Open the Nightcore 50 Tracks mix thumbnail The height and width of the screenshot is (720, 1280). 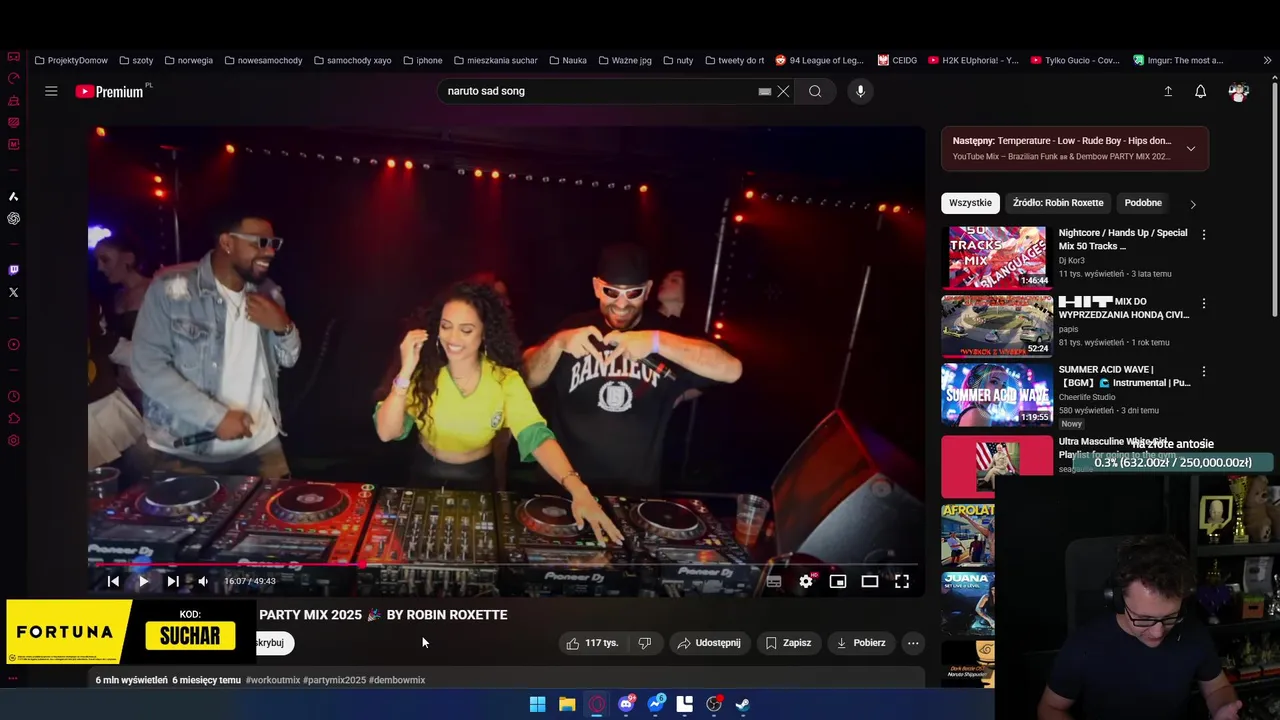click(997, 257)
